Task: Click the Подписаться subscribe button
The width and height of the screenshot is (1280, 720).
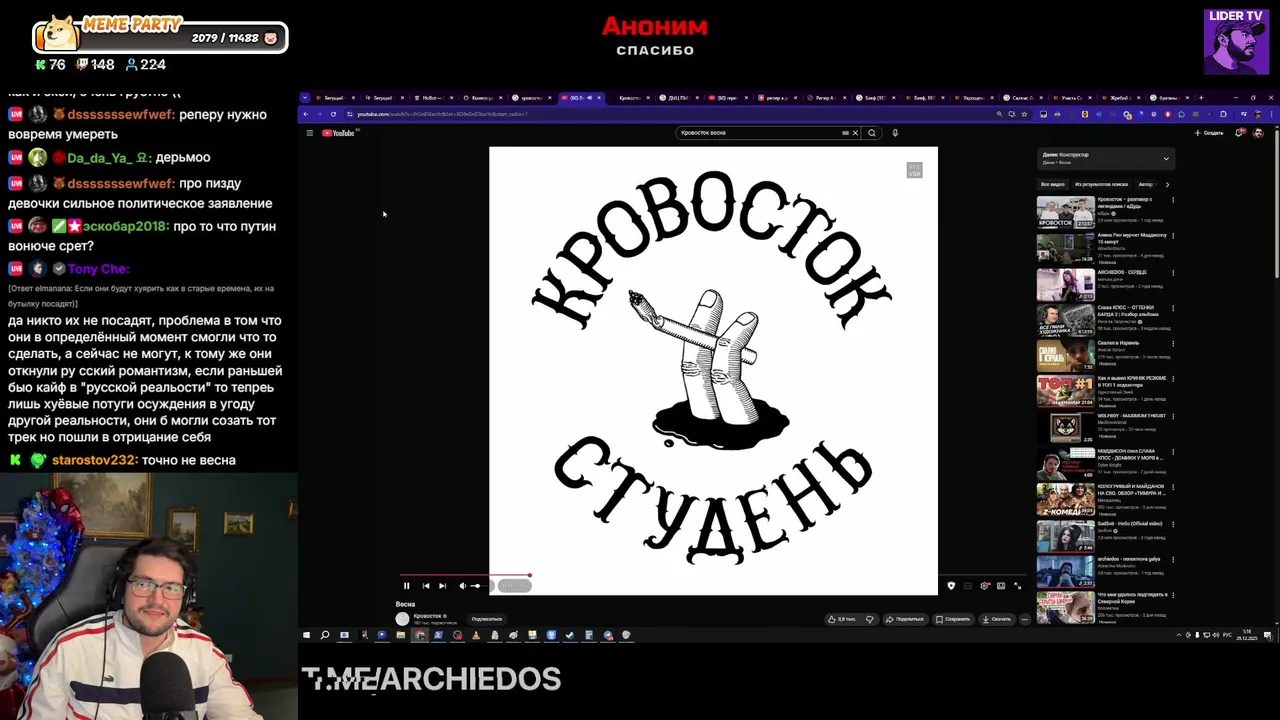Action: point(487,619)
